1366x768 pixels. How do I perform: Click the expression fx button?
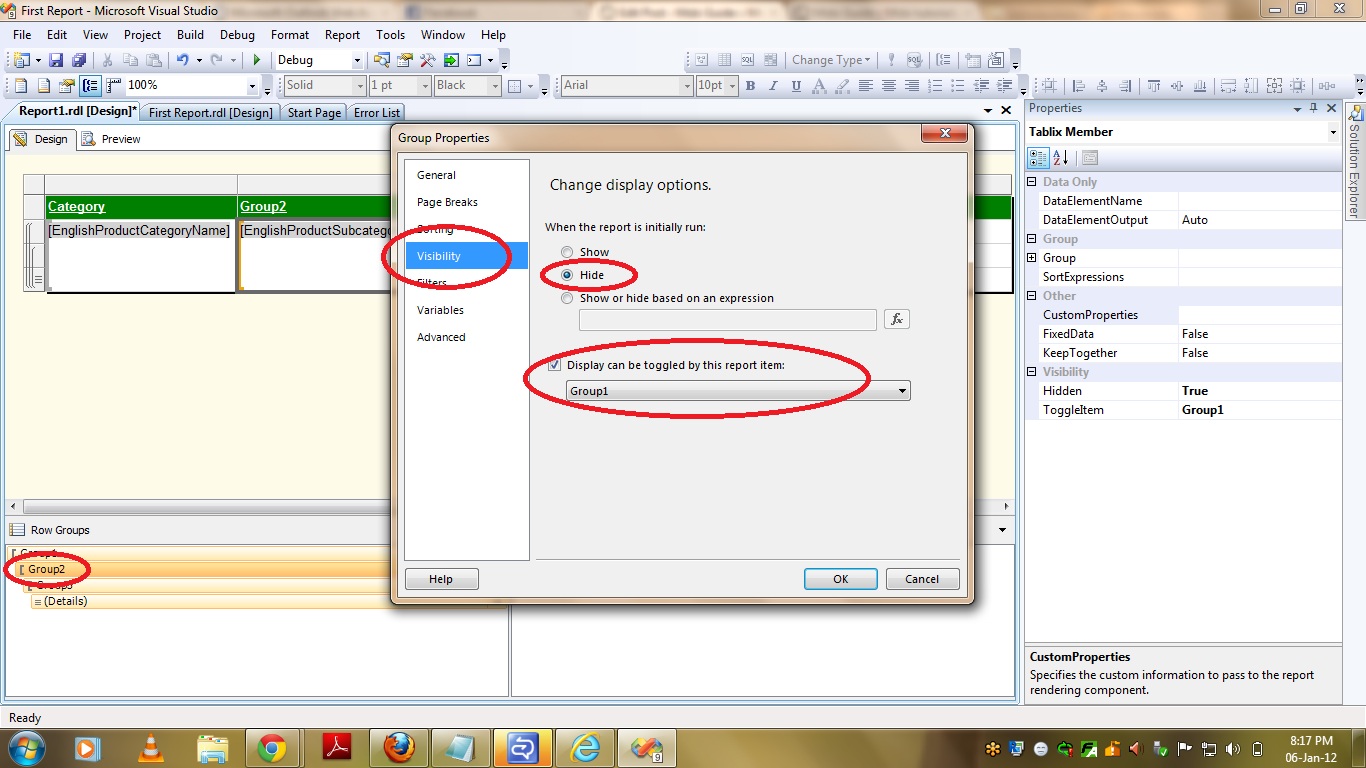[896, 319]
